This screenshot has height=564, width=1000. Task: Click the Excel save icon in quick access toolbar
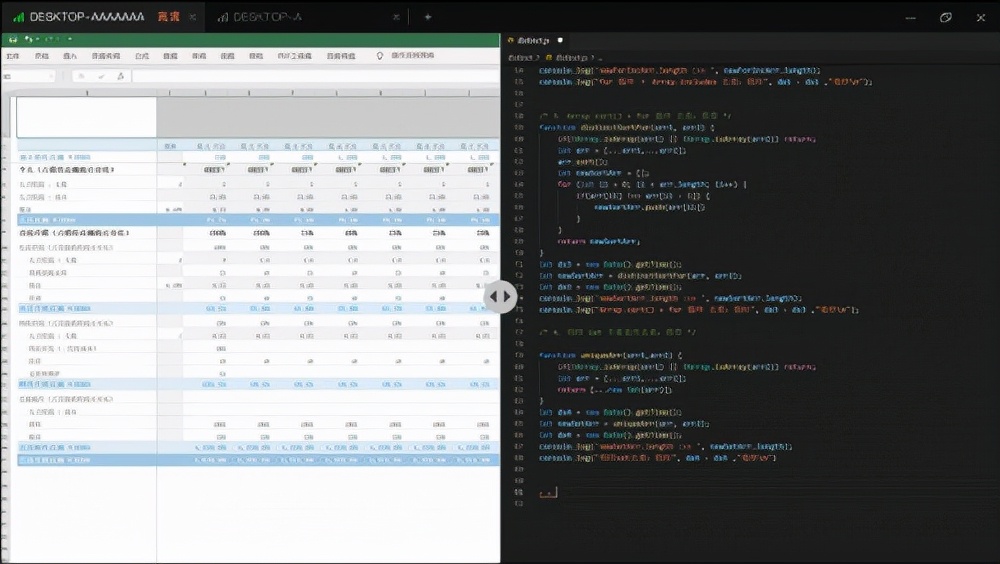coord(13,39)
